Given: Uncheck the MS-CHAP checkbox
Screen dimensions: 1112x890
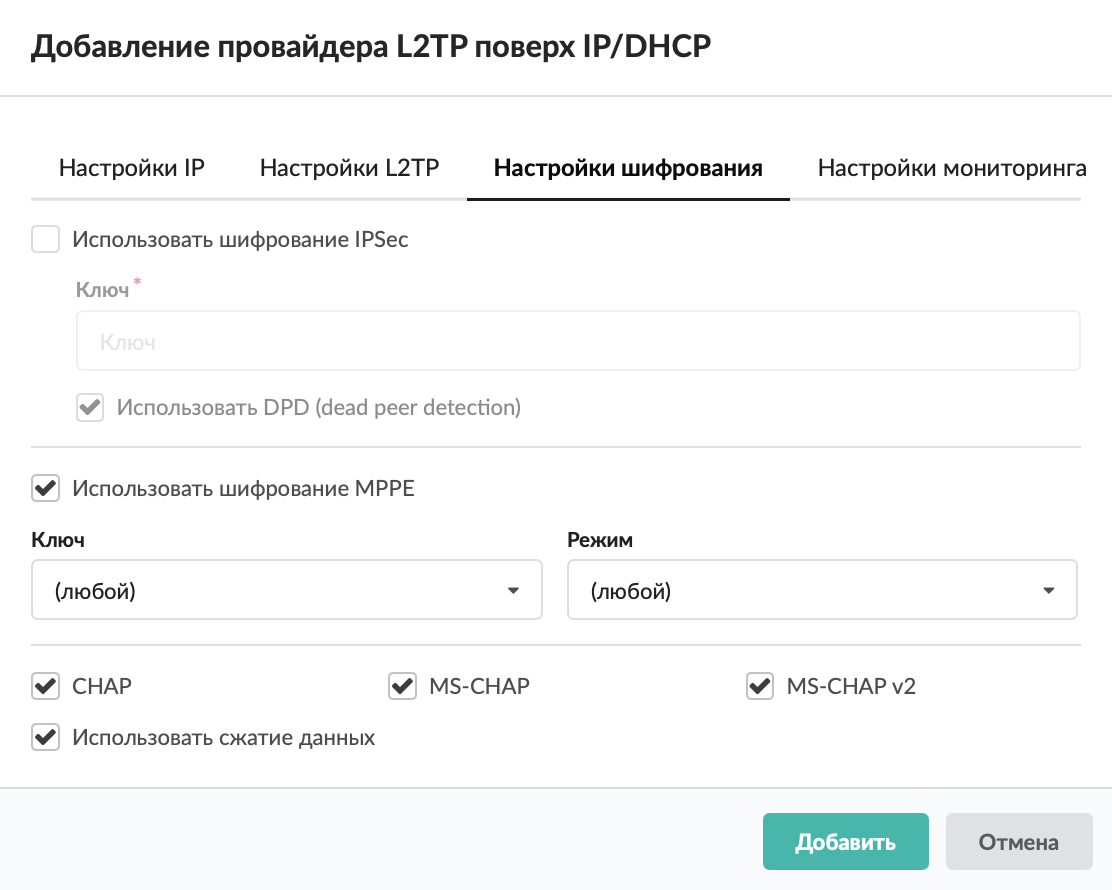Looking at the screenshot, I should click(x=402, y=686).
